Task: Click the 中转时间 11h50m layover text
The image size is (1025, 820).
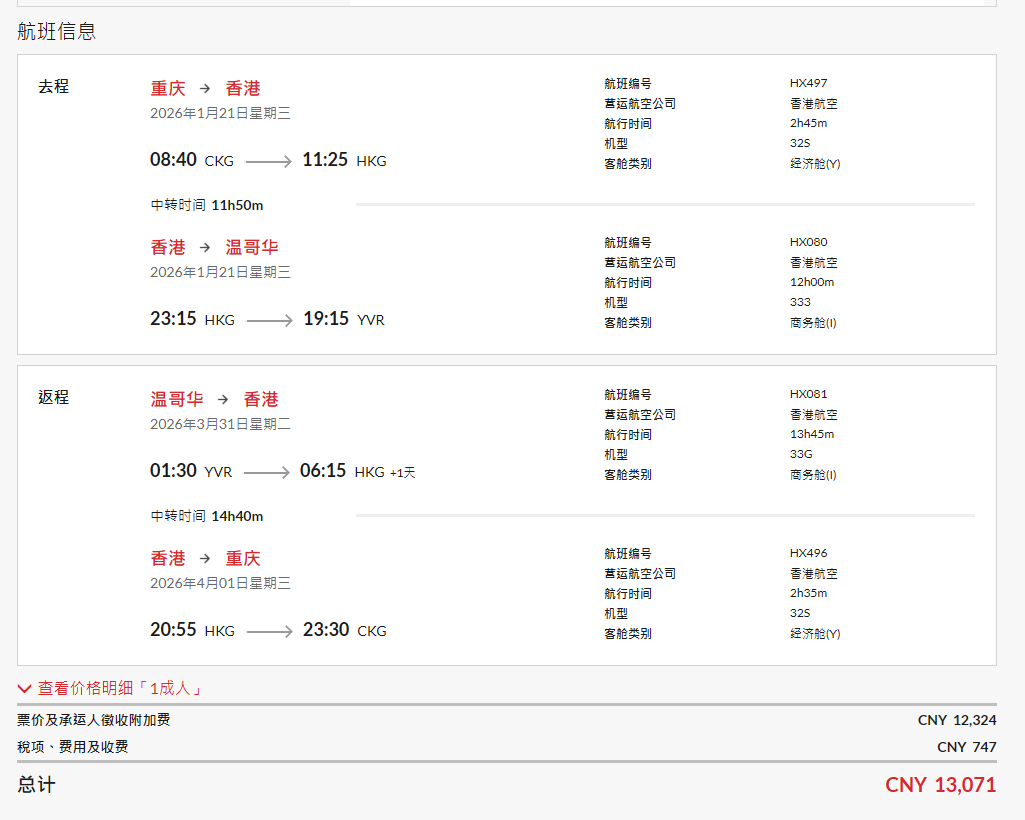Action: pos(207,205)
